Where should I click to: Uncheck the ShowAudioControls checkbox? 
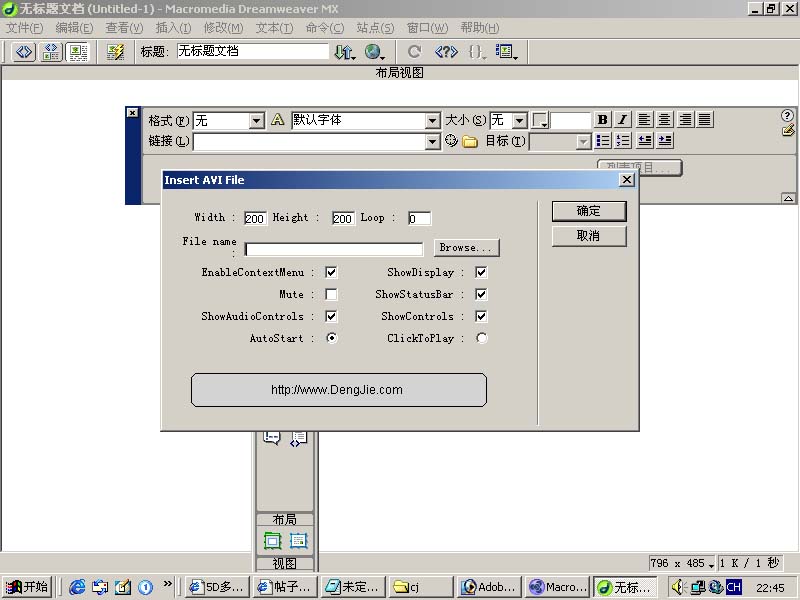pyautogui.click(x=331, y=316)
